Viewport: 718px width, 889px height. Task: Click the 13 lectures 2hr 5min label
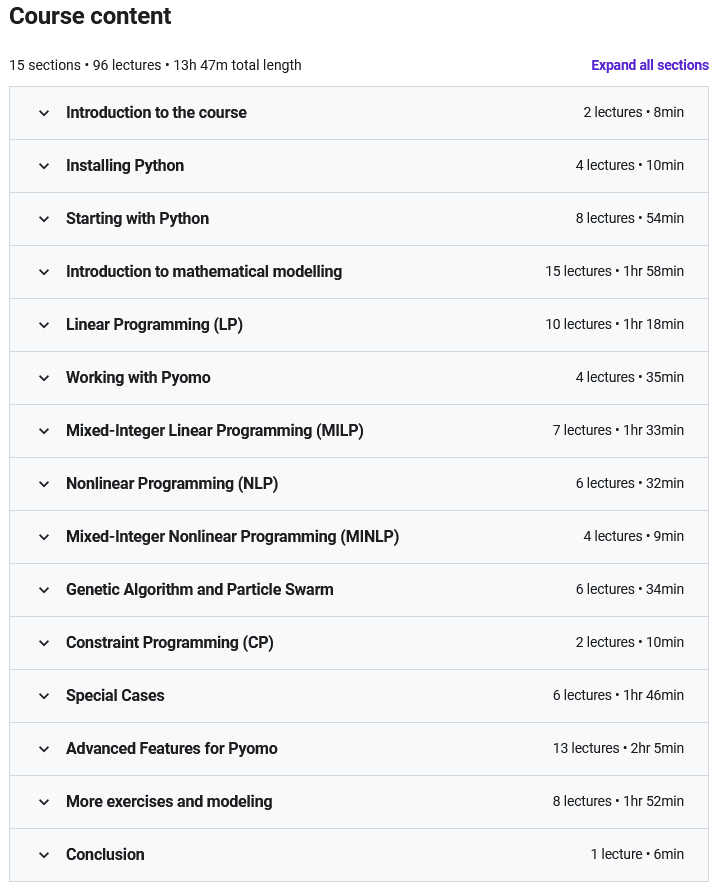point(618,748)
